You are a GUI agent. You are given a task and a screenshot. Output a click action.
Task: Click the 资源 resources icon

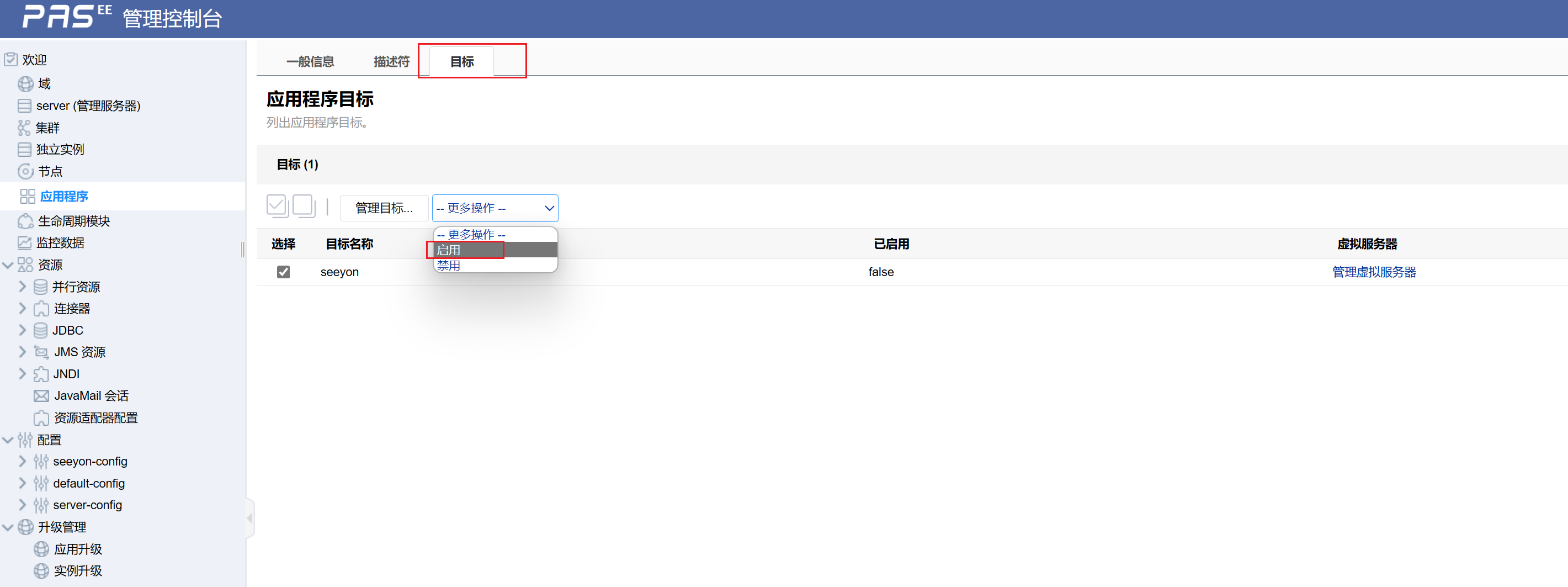(x=25, y=265)
